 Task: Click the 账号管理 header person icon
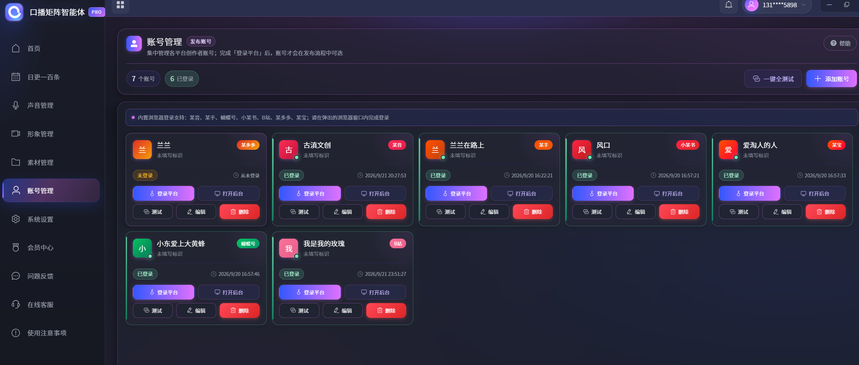(x=134, y=44)
